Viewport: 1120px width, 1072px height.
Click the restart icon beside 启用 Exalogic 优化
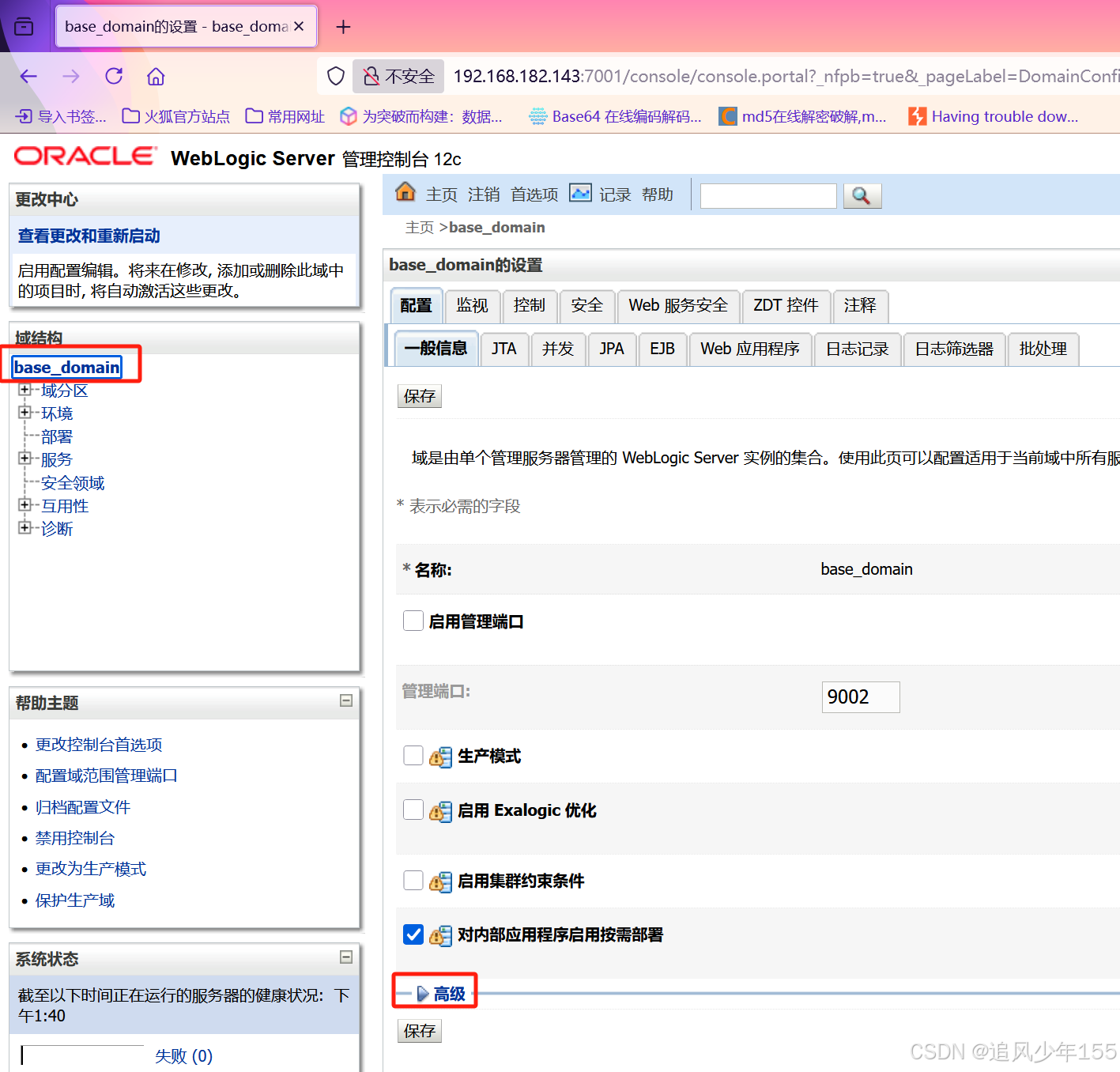[x=440, y=811]
